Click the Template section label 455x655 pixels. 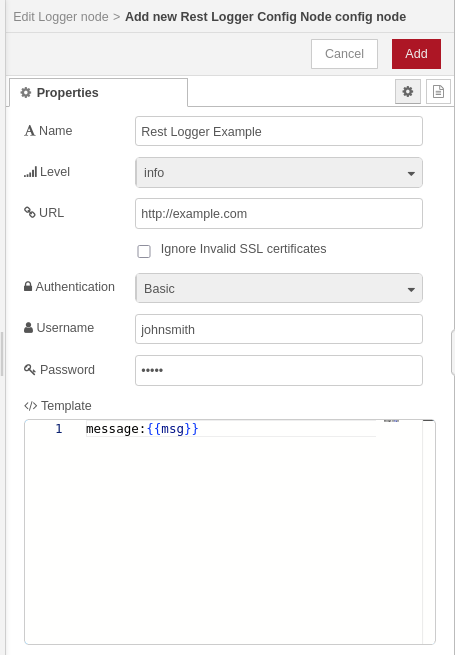pos(58,406)
